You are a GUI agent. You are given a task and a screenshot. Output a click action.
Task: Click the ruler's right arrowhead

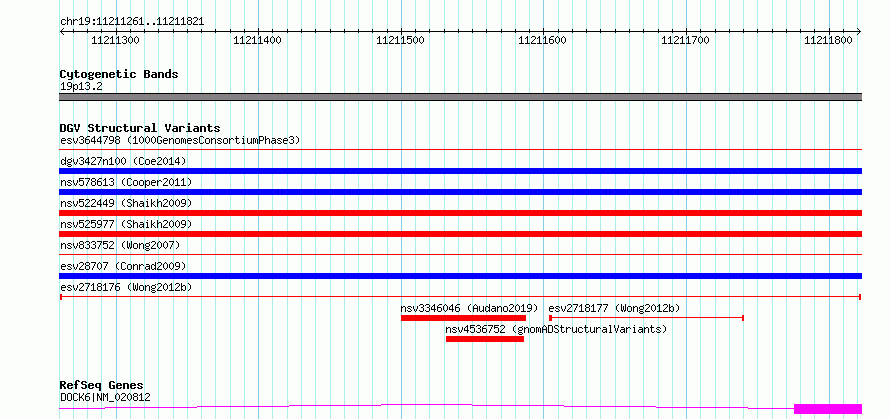click(859, 31)
